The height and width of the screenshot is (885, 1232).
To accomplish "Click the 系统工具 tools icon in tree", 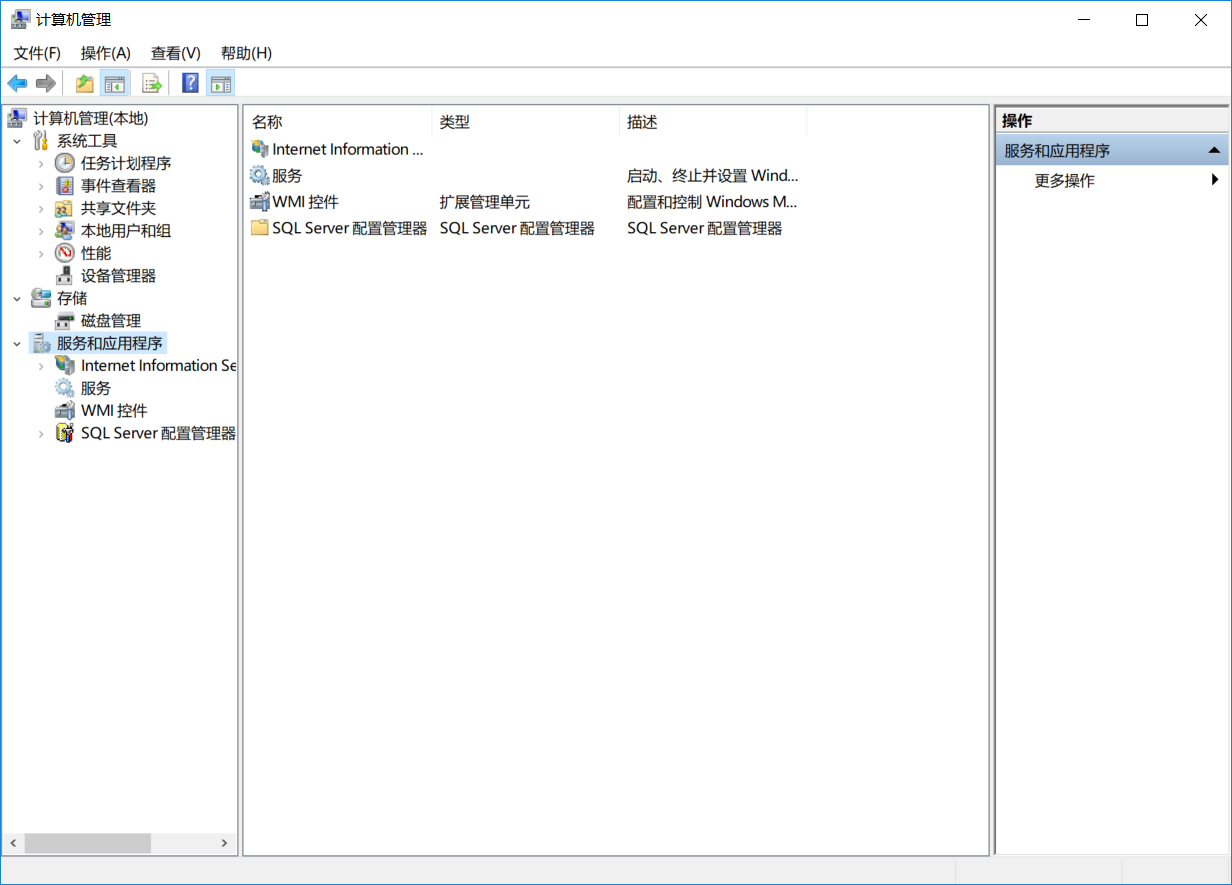I will pos(41,141).
